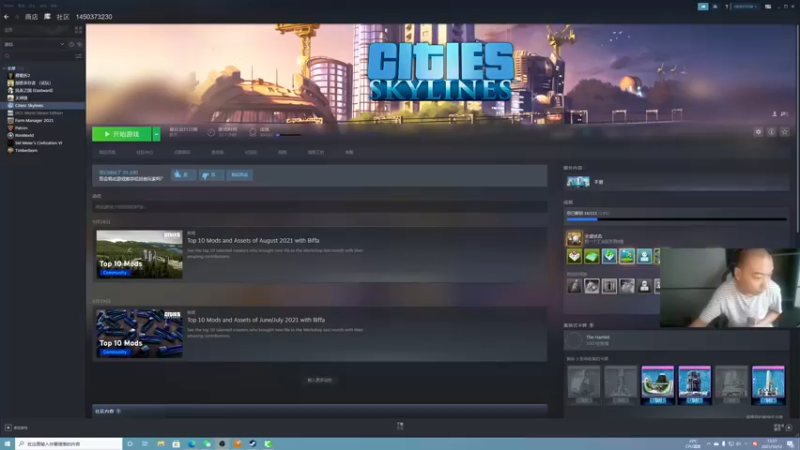Viewport: 800px width, 450px height.
Task: Open File Explorer from the taskbar
Action: click(x=161, y=444)
